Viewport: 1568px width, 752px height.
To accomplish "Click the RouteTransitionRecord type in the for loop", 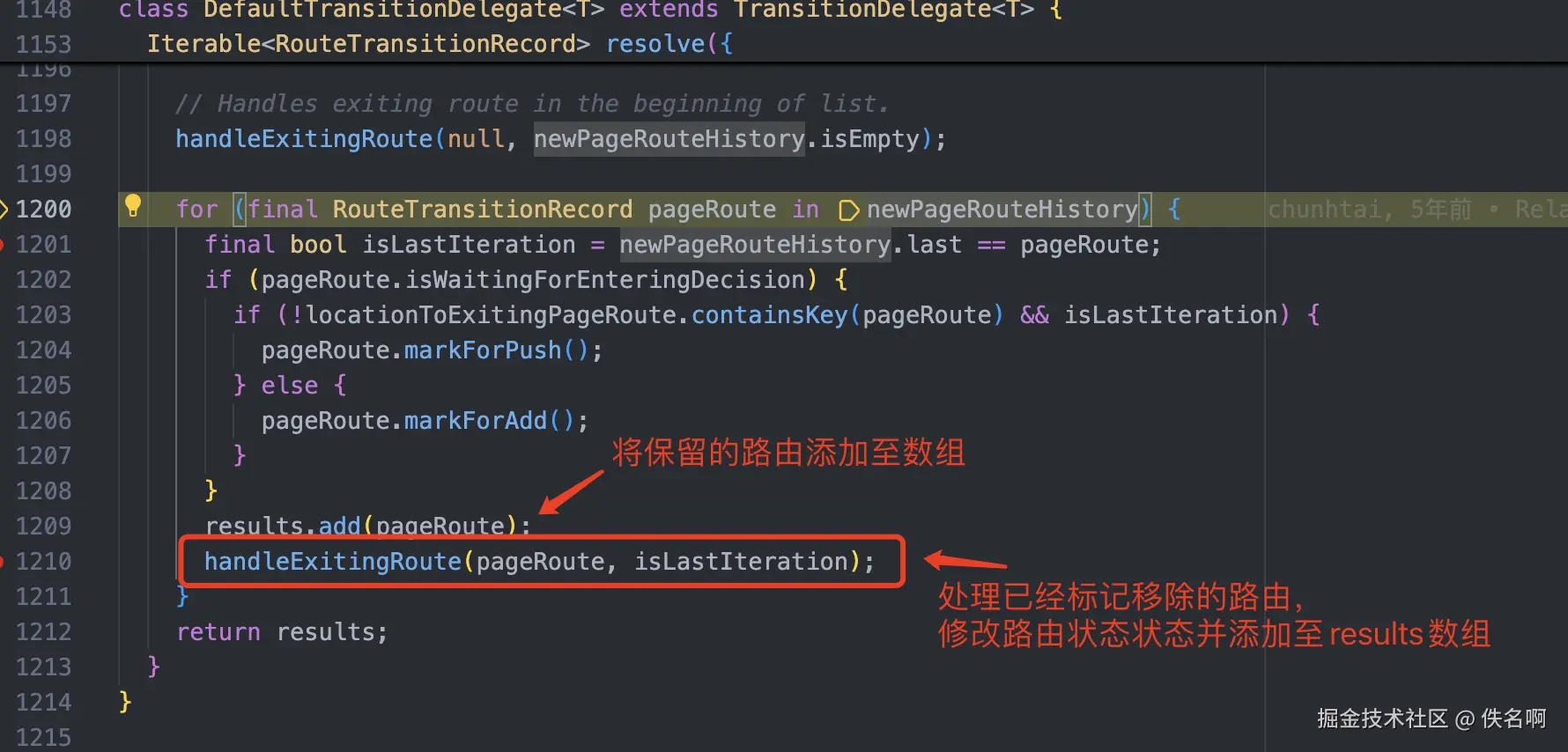I will coord(483,210).
